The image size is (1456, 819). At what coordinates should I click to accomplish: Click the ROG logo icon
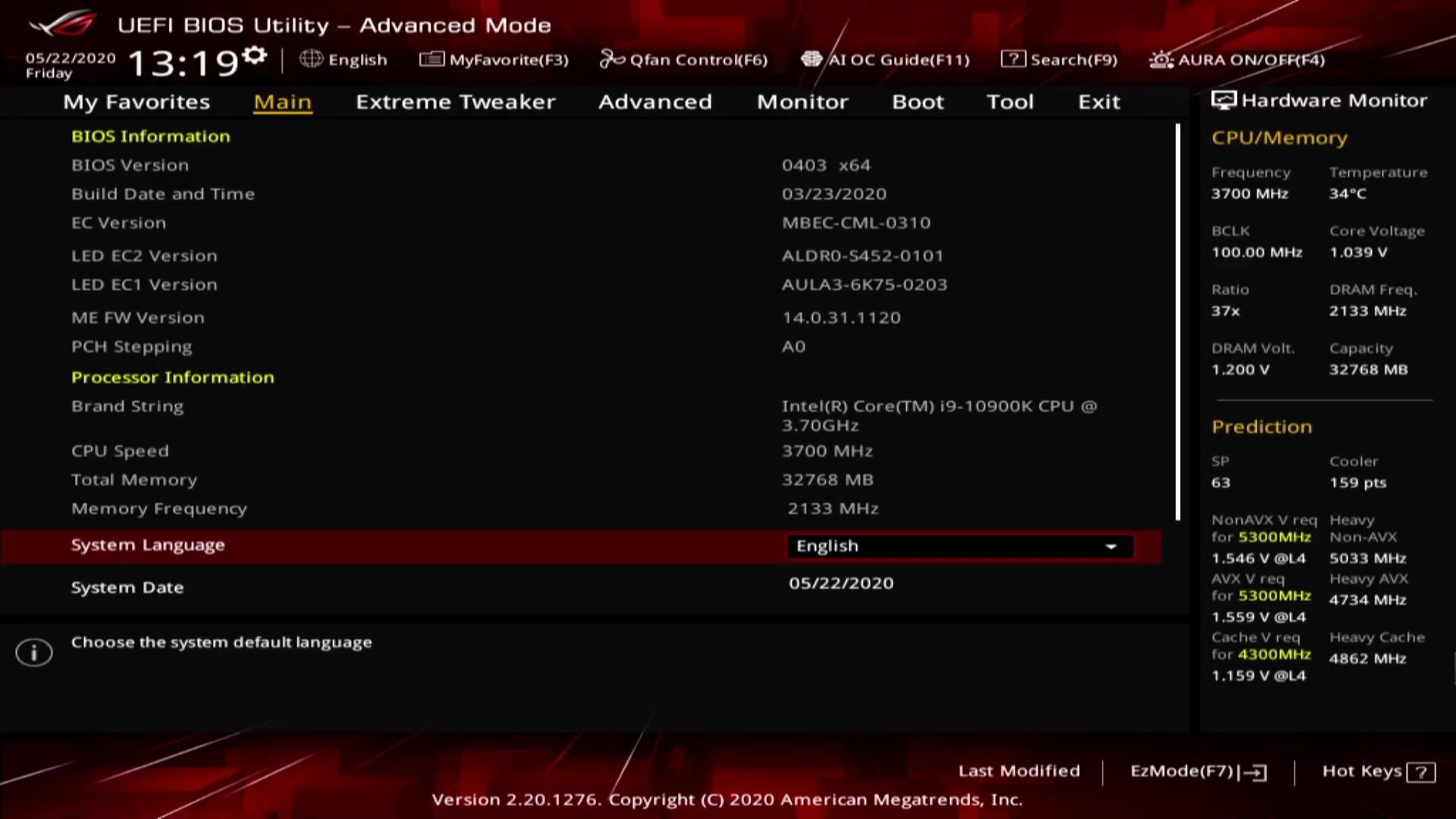pyautogui.click(x=63, y=24)
